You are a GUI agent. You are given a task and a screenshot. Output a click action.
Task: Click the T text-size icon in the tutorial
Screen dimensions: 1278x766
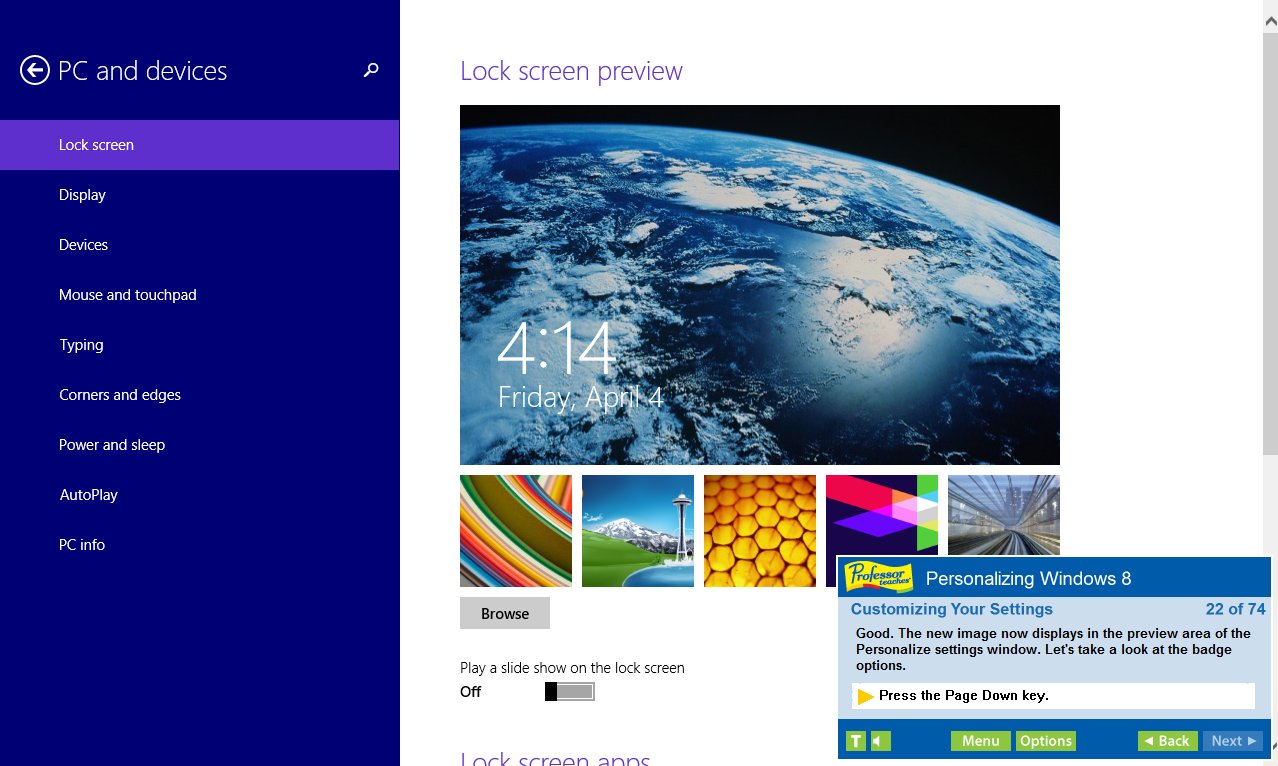pyautogui.click(x=855, y=740)
